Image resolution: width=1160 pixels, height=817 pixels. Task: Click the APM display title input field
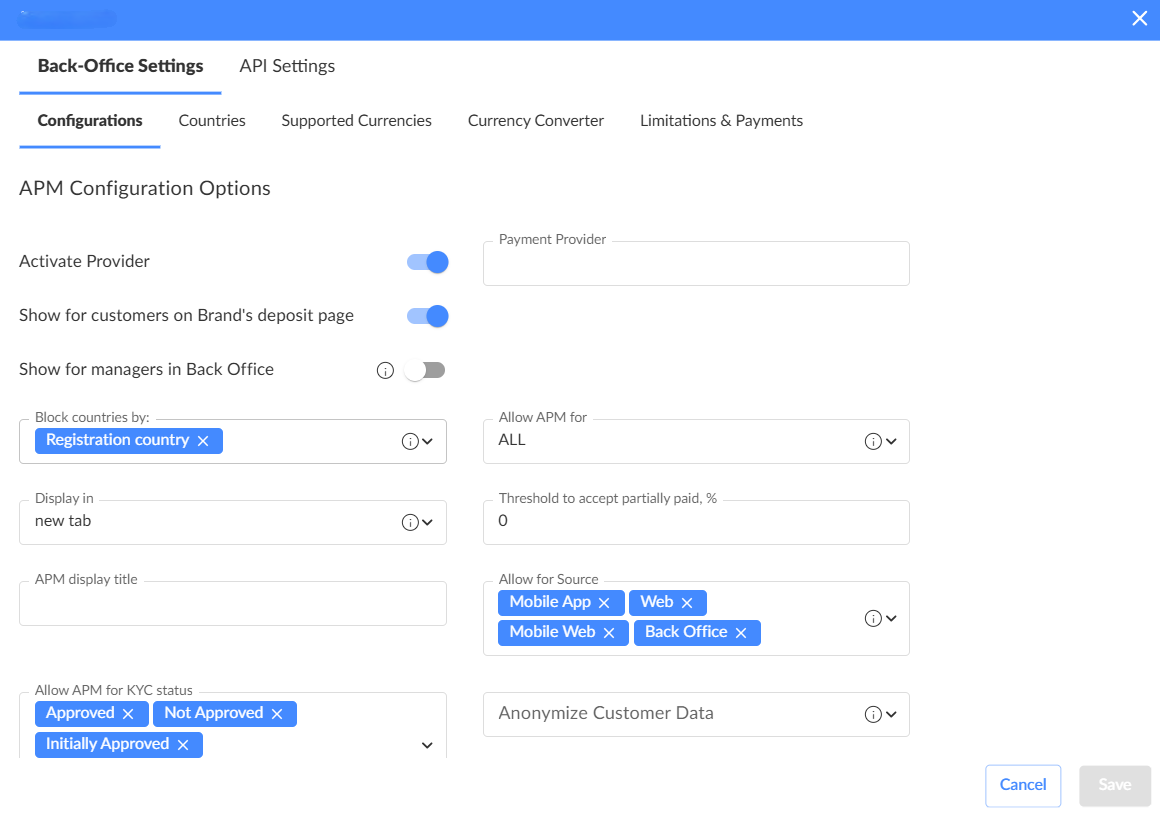pos(232,606)
